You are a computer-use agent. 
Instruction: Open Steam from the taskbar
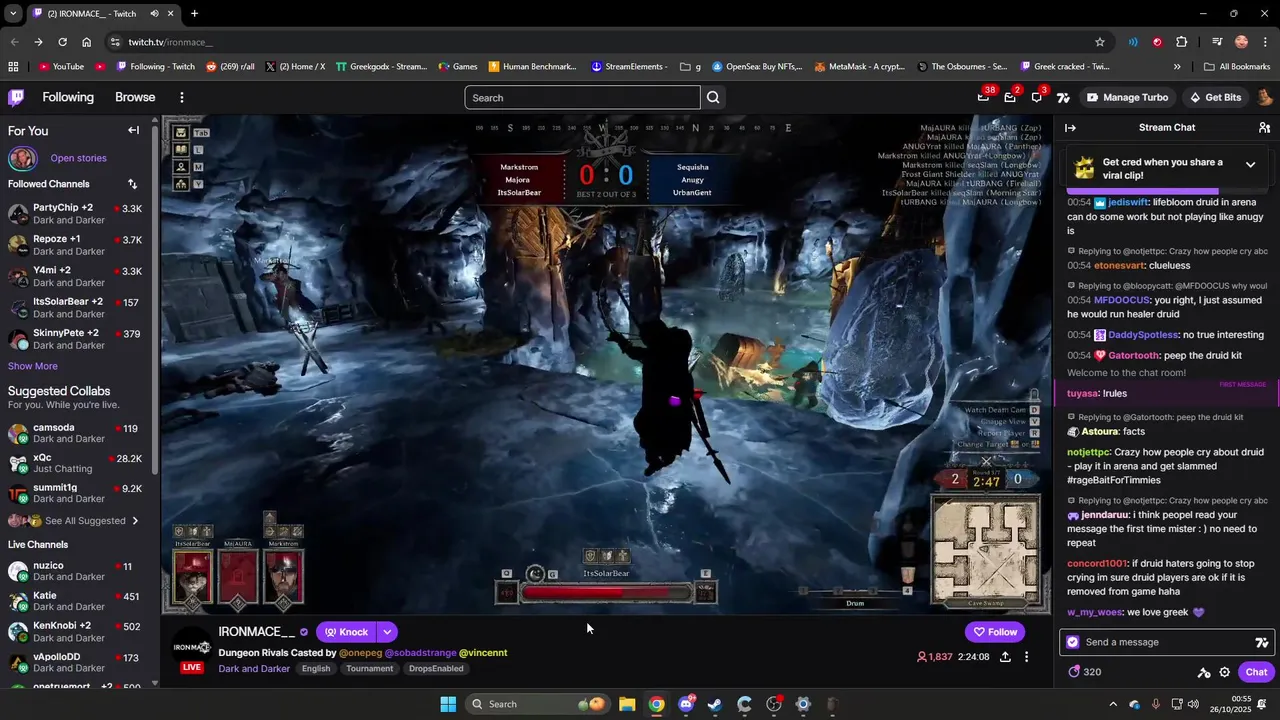[x=715, y=704]
